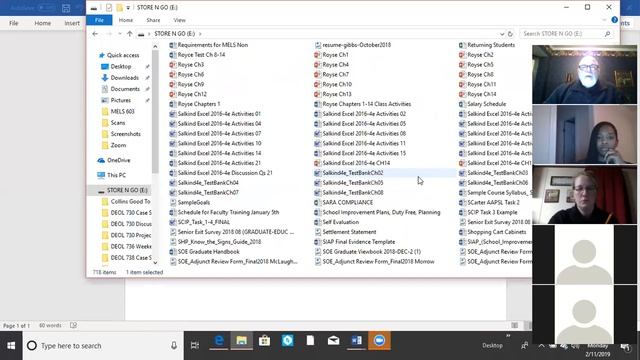
Task: Open the recent locations dropdown arrow
Action: point(120,34)
